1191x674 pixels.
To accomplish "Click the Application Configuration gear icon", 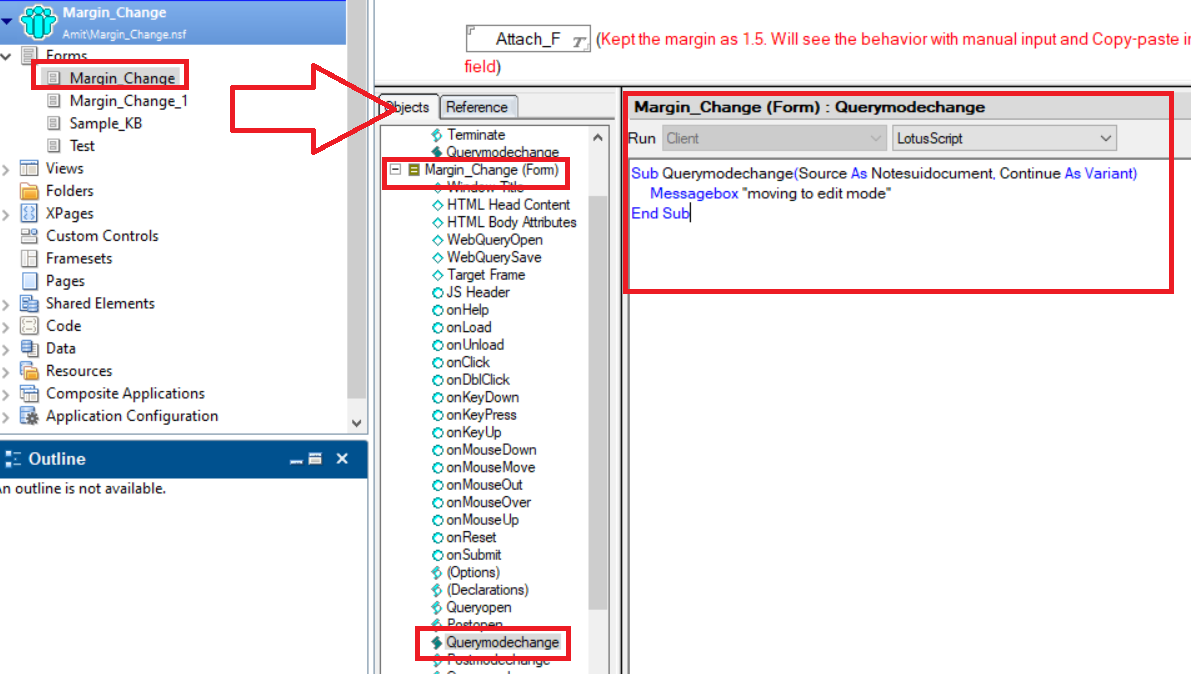I will 29,416.
